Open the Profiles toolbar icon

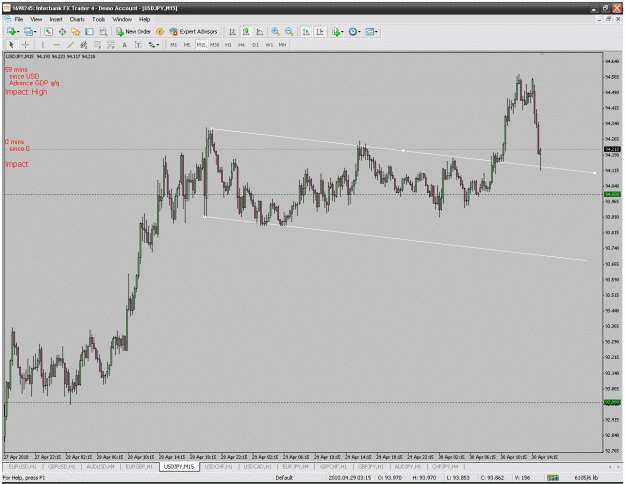(29, 31)
